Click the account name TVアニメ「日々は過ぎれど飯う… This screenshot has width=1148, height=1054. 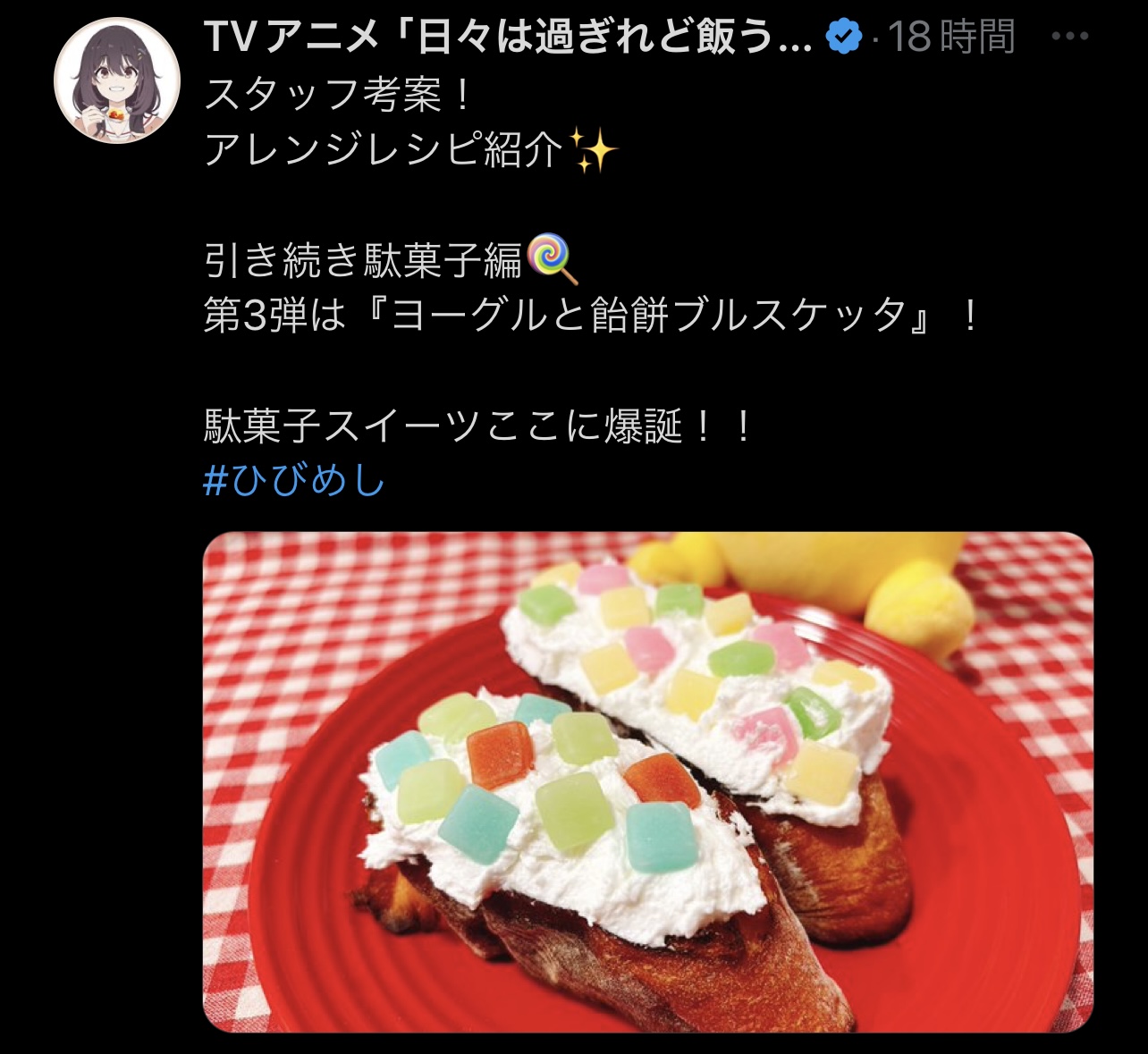pos(508,37)
